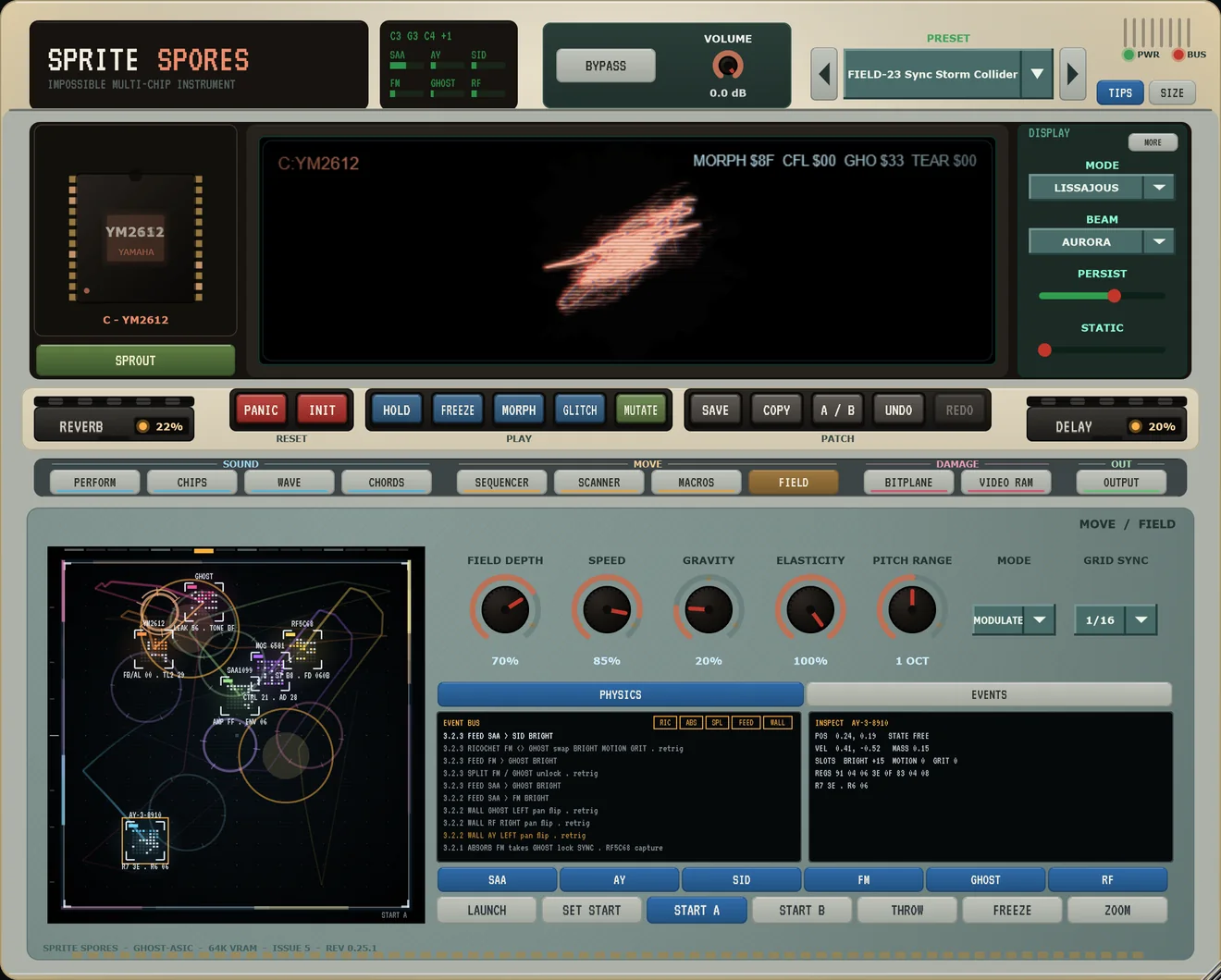Toggle the Bypass button

606,66
